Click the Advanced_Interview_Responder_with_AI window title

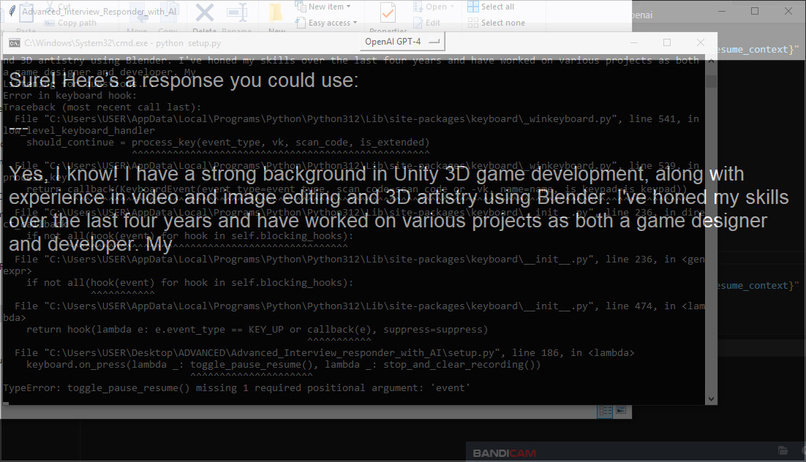click(99, 11)
